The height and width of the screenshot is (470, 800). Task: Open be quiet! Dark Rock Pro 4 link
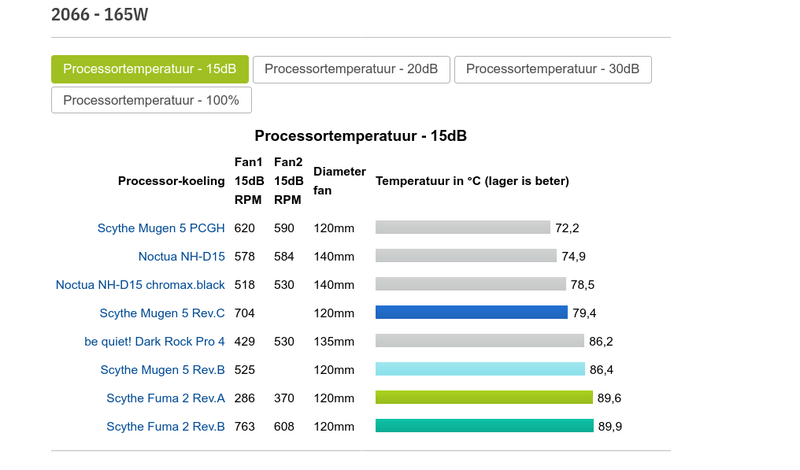coord(154,341)
